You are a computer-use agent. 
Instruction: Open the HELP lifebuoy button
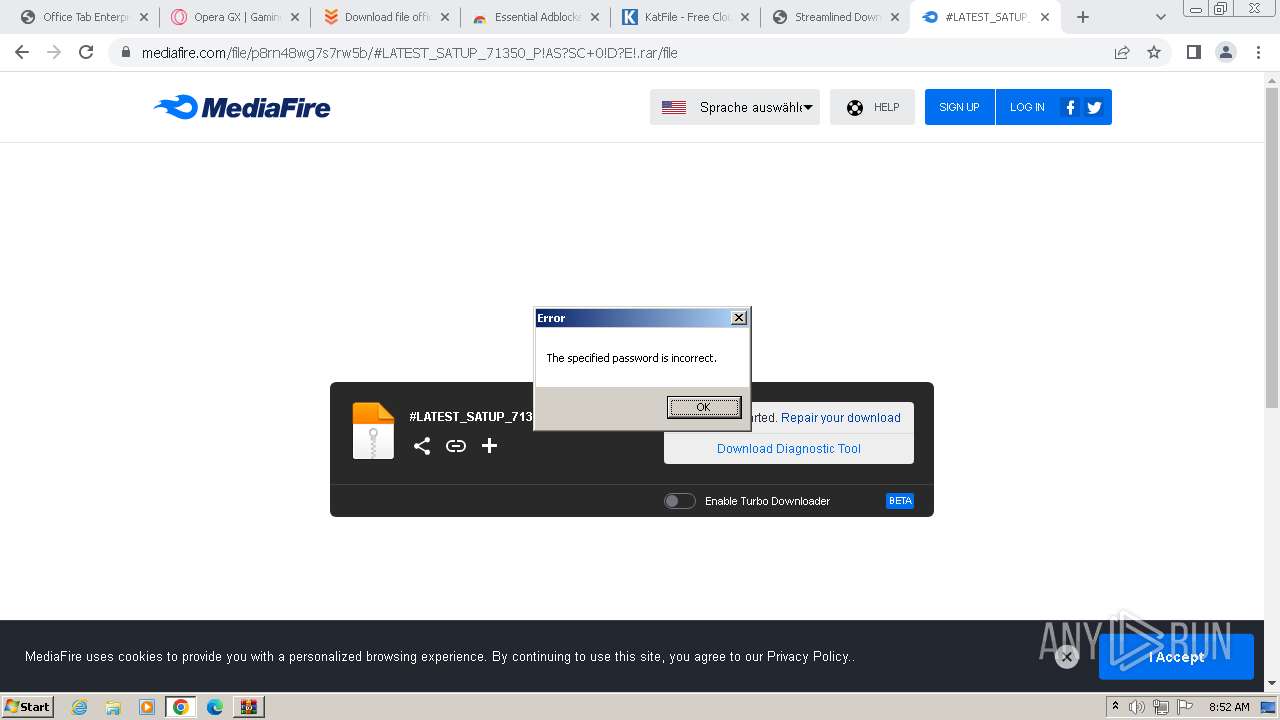tap(872, 107)
